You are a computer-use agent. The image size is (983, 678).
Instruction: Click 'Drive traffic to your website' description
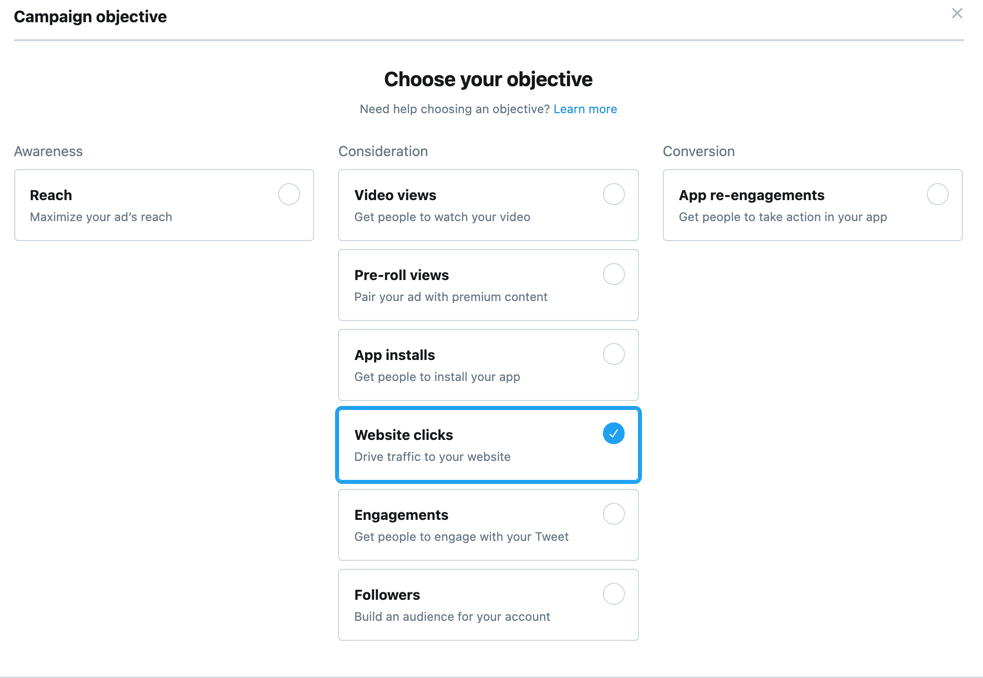(x=433, y=457)
